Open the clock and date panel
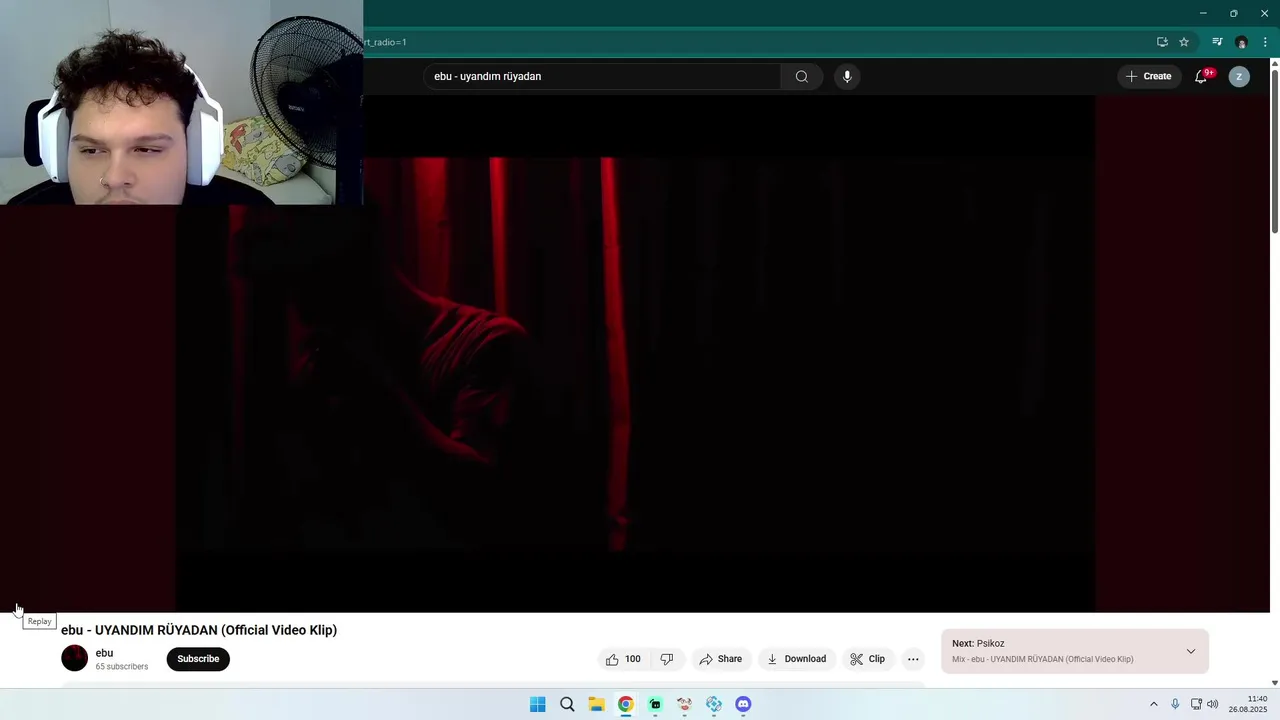 point(1248,704)
